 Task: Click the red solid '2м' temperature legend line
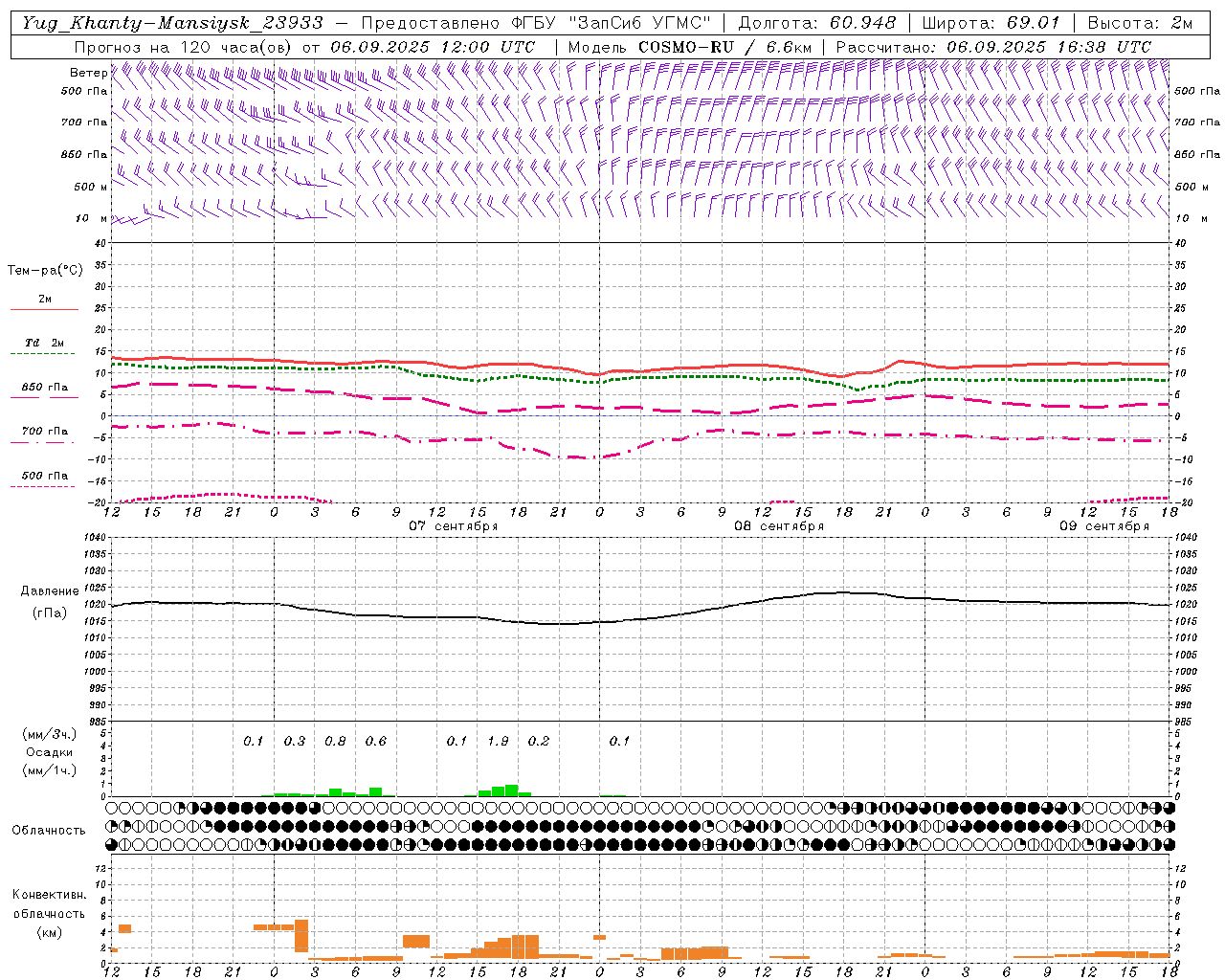[44, 309]
